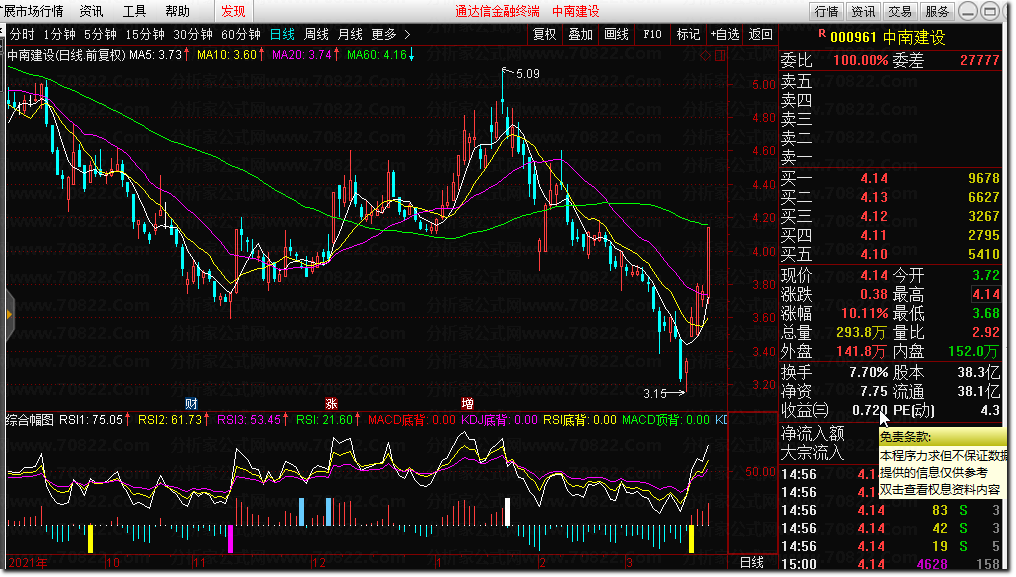The width and height of the screenshot is (1016, 577).
Task: Expand the 更多 periods chevron
Action: (x=408, y=34)
